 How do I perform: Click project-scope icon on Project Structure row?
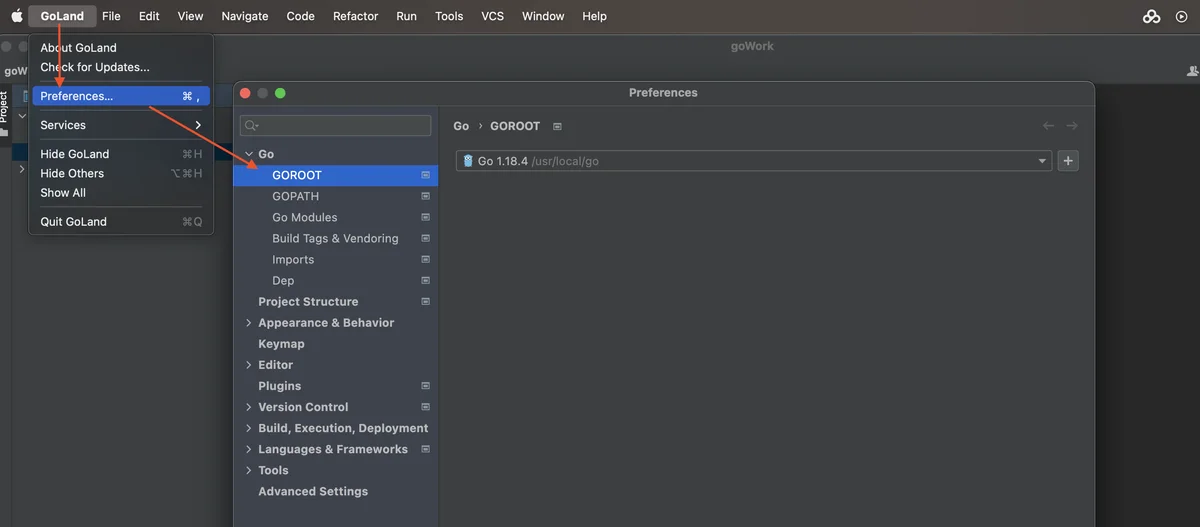[x=425, y=302]
